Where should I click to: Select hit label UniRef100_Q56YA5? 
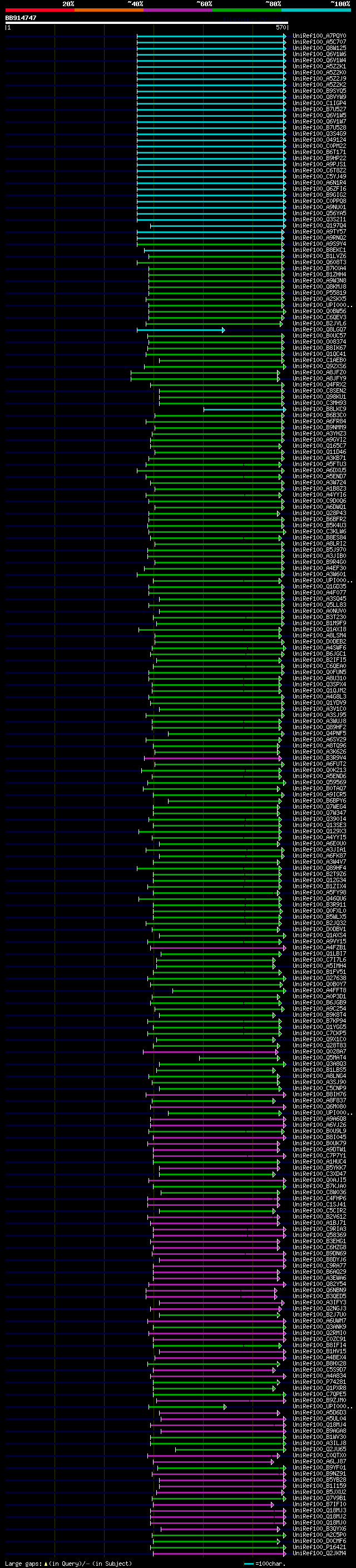coord(319,213)
